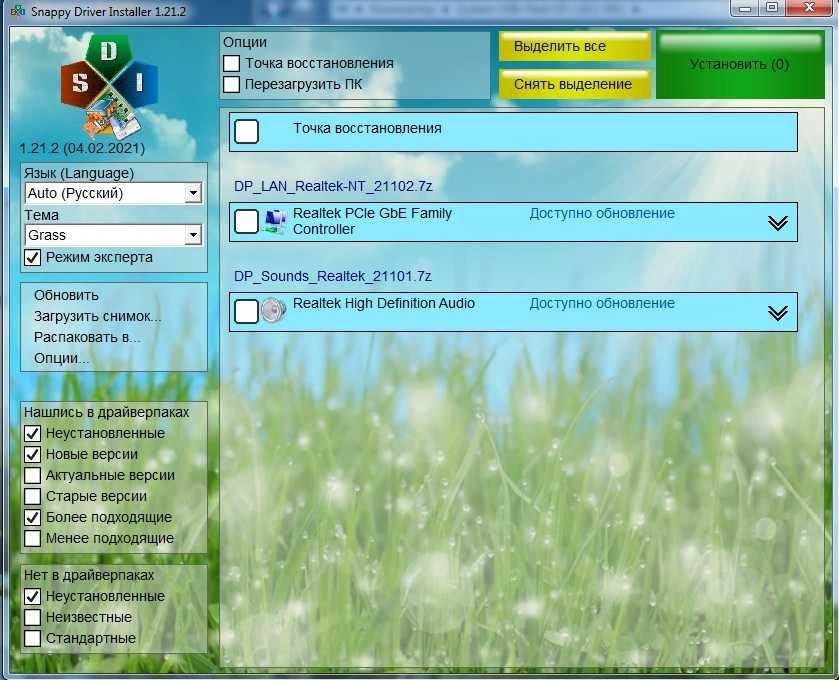The height and width of the screenshot is (680, 839).
Task: Click the SDI logo in the sidebar
Action: (x=109, y=86)
